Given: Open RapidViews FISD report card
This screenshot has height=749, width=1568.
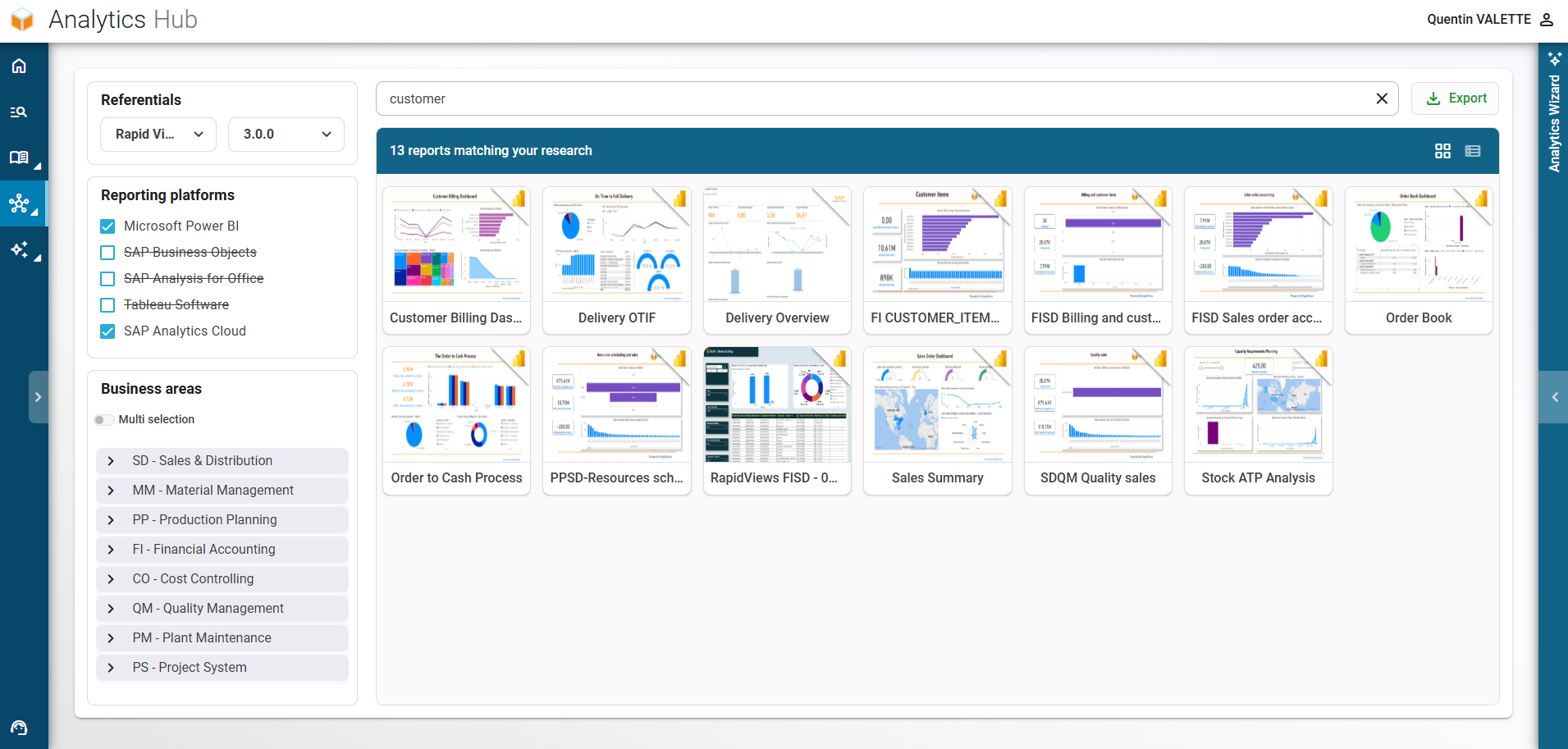Looking at the screenshot, I should point(777,421).
